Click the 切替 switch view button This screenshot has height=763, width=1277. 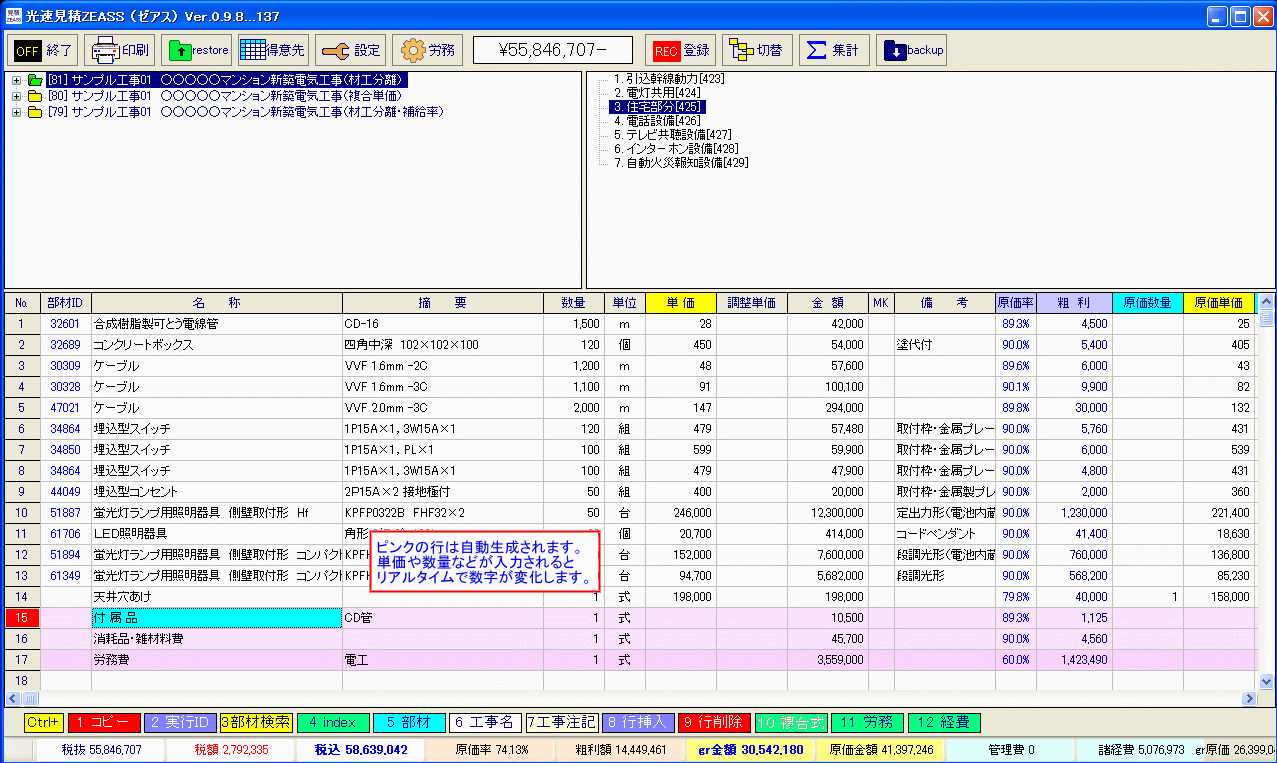click(x=757, y=50)
